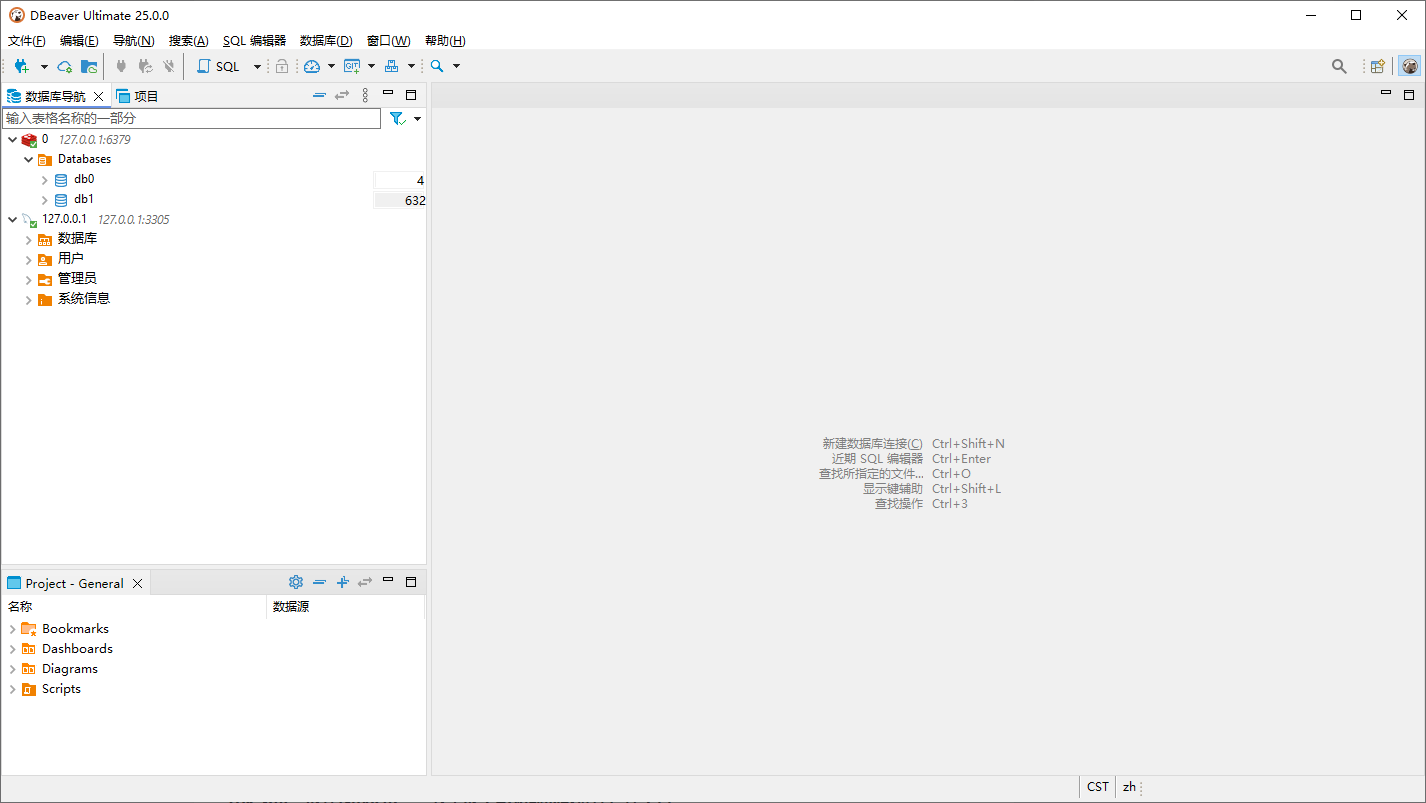Open Database Navigator view menu dots
The image size is (1426, 803).
point(365,95)
